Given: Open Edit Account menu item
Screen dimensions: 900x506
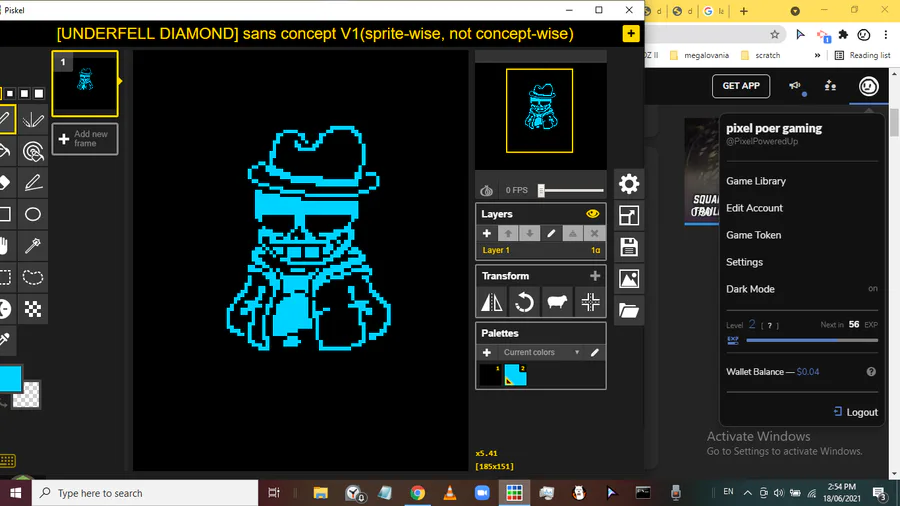Looking at the screenshot, I should (x=754, y=208).
